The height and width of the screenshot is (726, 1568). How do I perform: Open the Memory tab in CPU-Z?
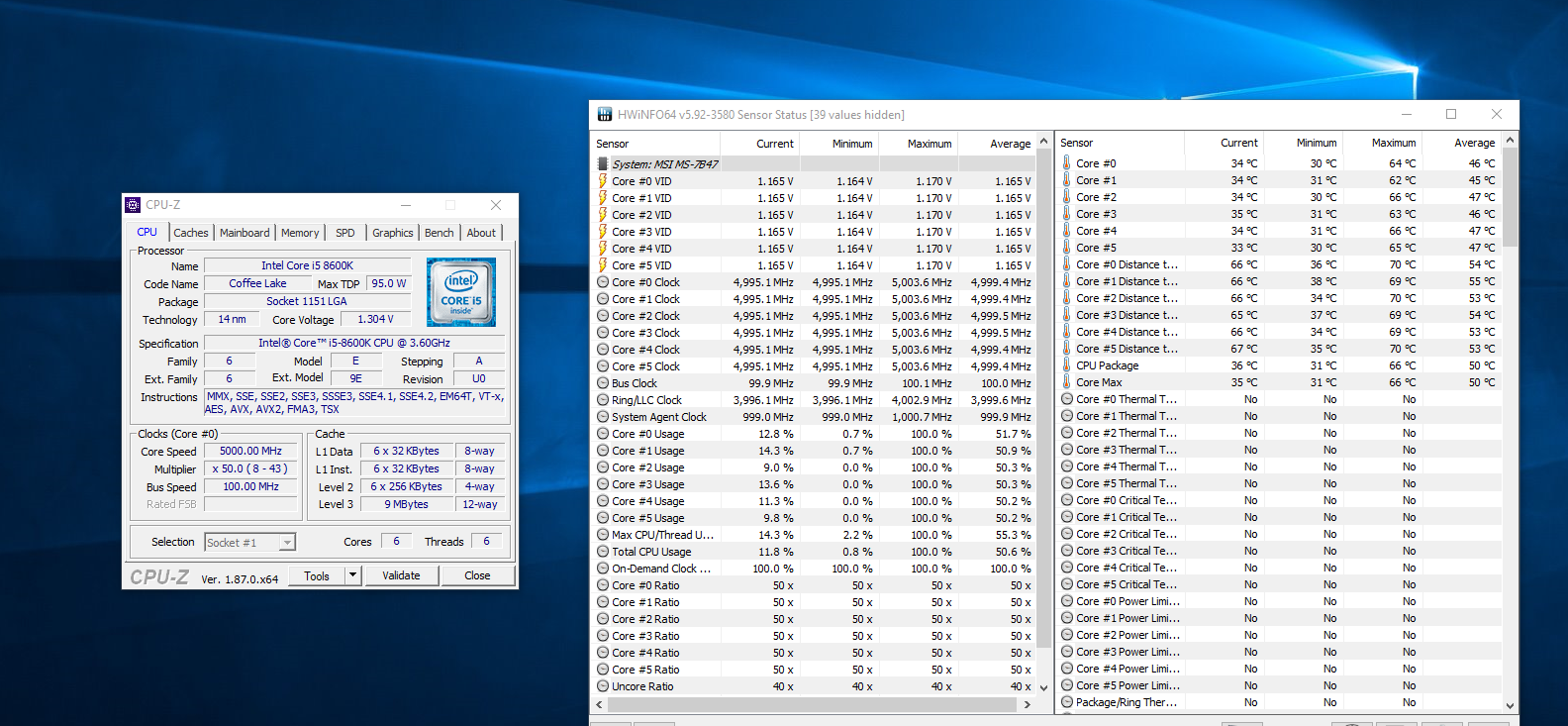click(300, 233)
